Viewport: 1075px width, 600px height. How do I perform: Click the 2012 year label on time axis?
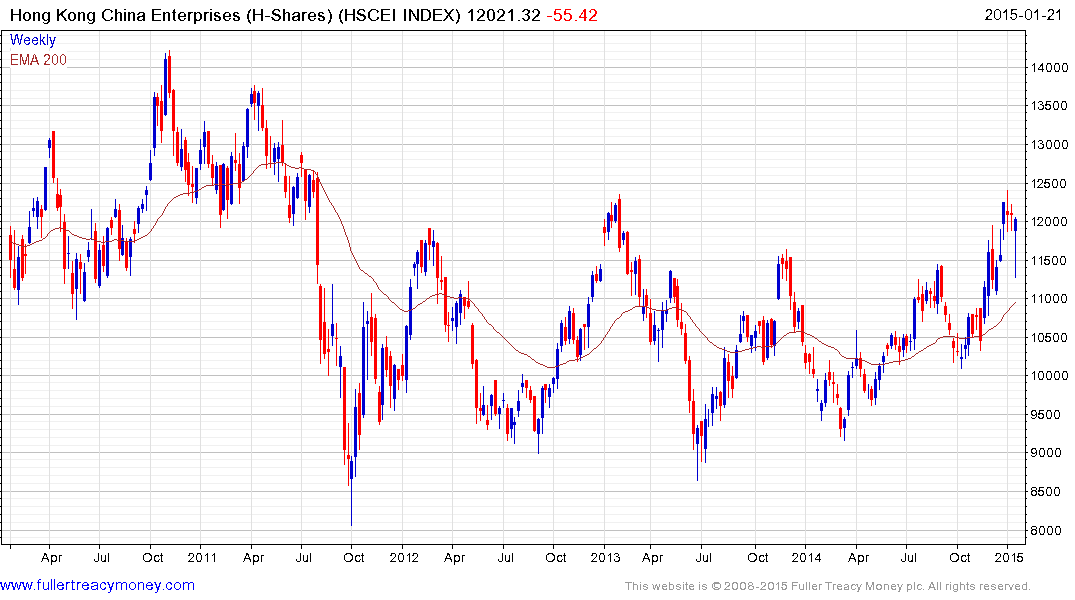click(404, 557)
